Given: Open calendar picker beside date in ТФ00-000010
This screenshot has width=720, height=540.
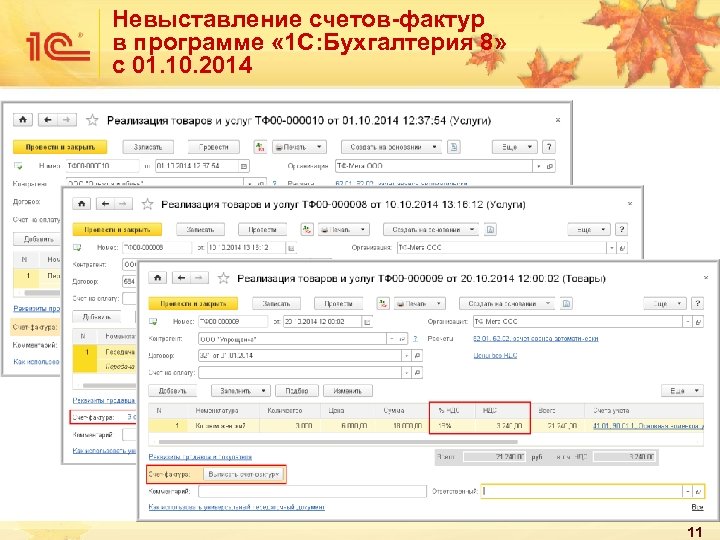Looking at the screenshot, I should tap(244, 166).
